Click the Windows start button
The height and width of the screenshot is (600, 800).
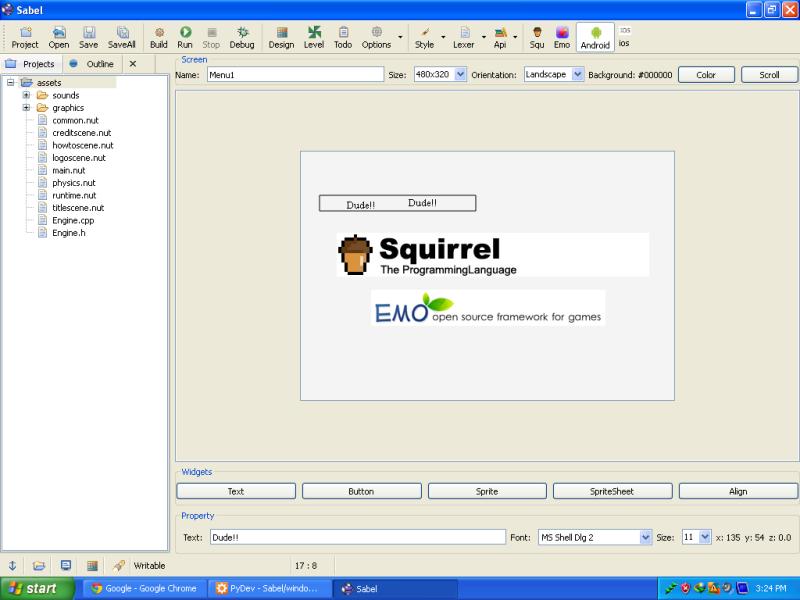[36, 588]
